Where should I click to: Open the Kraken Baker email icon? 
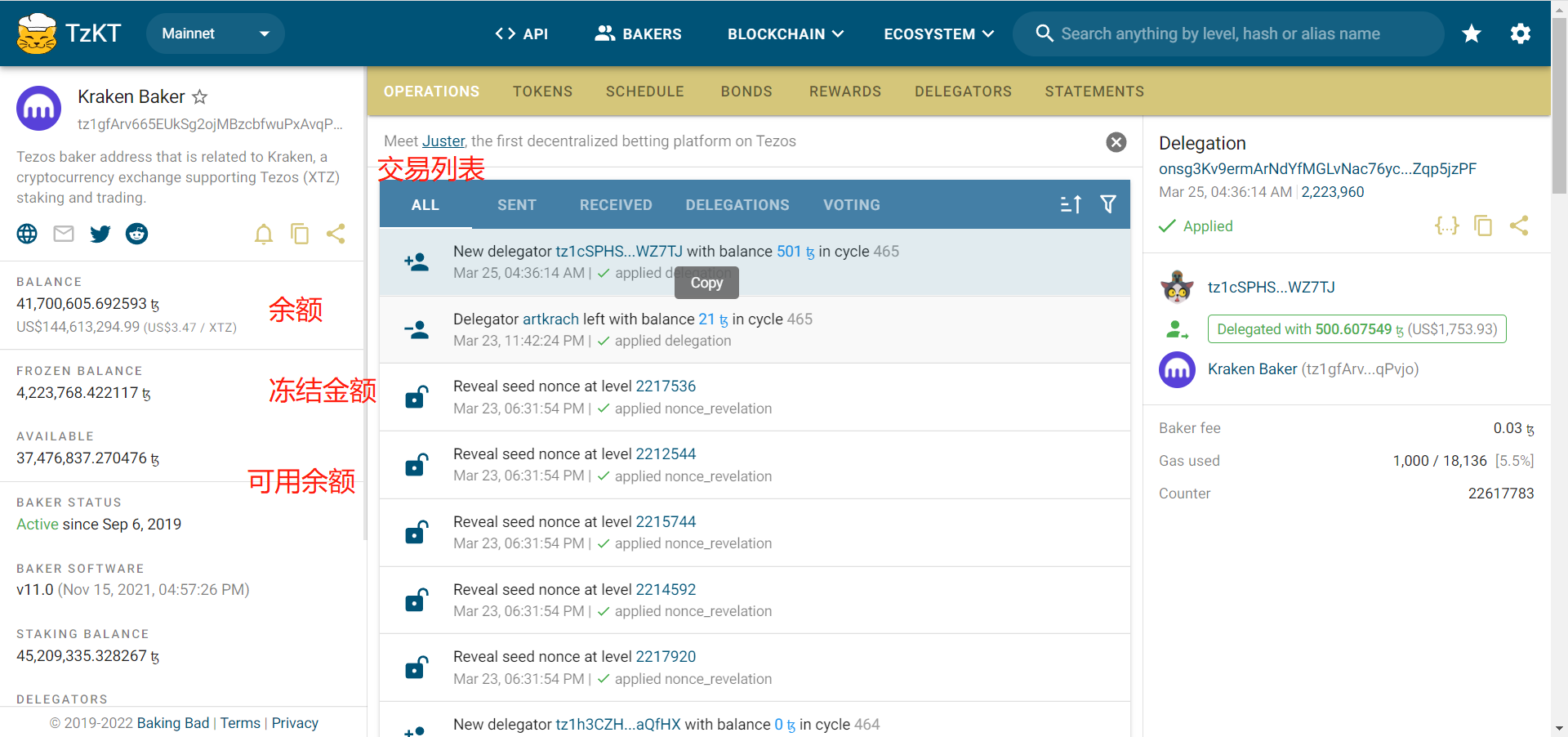[x=64, y=234]
